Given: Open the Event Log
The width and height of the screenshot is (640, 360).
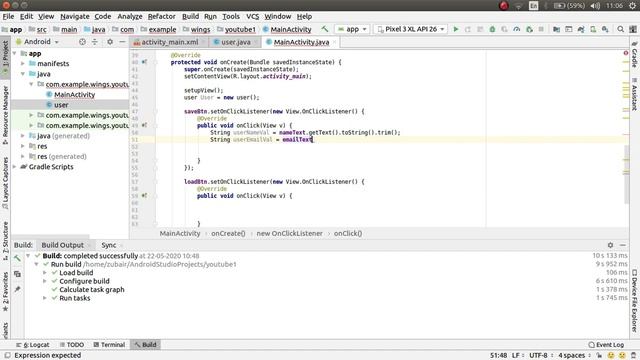Looking at the screenshot, I should (x=606, y=344).
